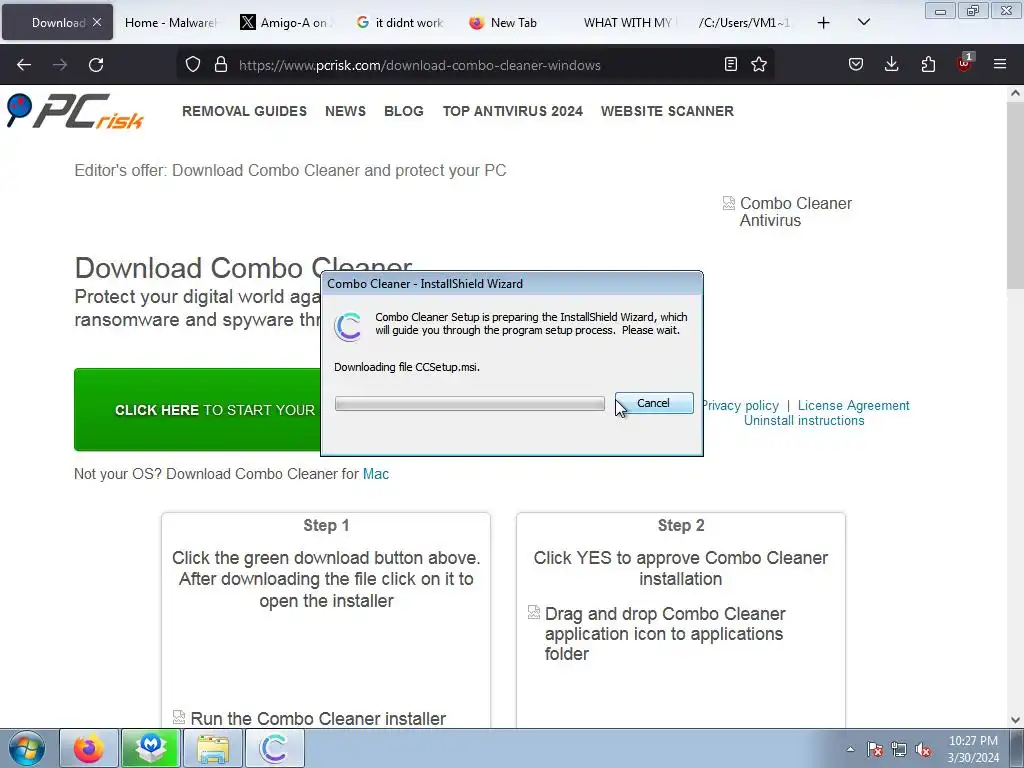Open the extensions puzzle icon

(x=928, y=64)
